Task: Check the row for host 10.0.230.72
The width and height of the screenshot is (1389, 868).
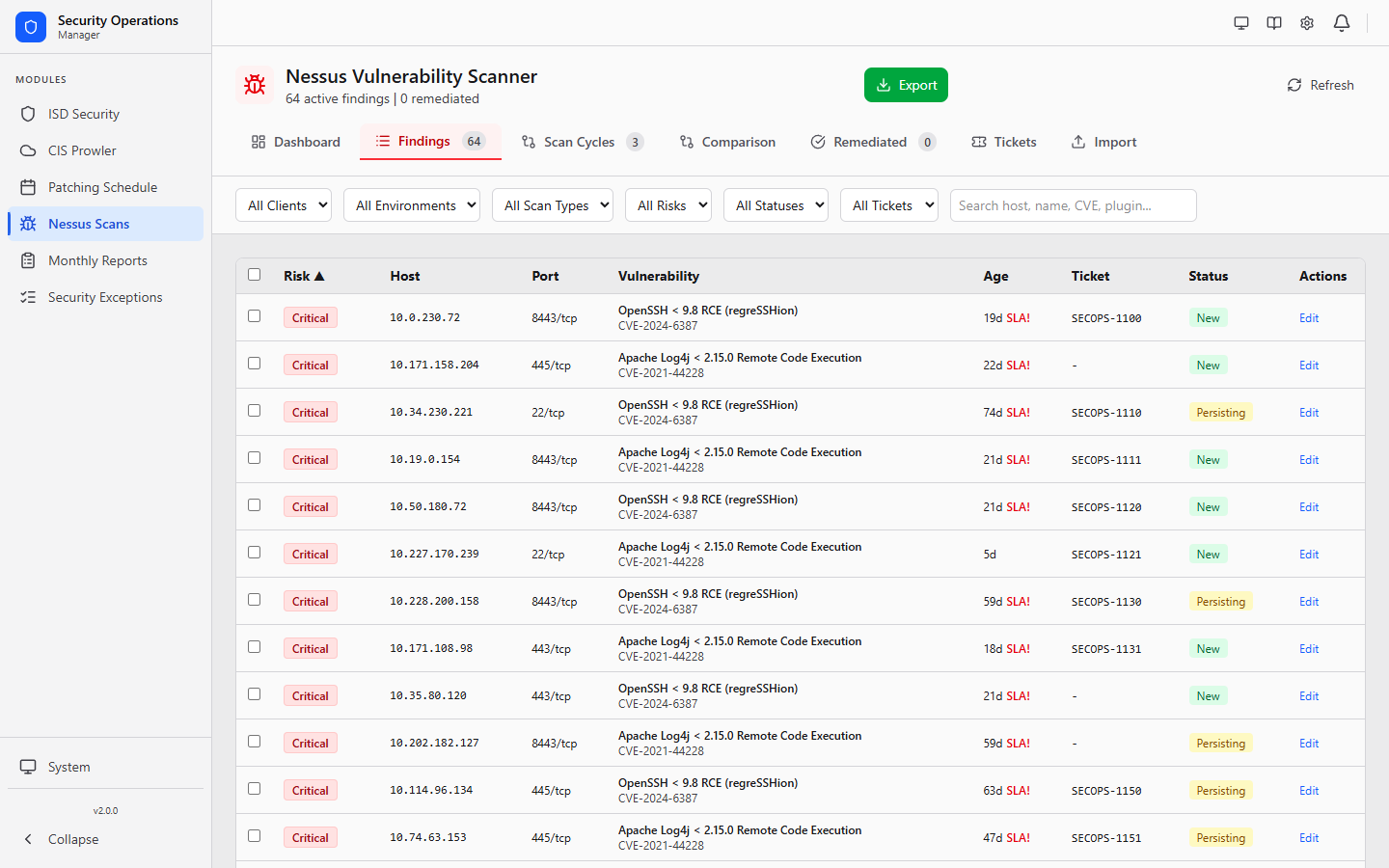Action: pos(255,316)
